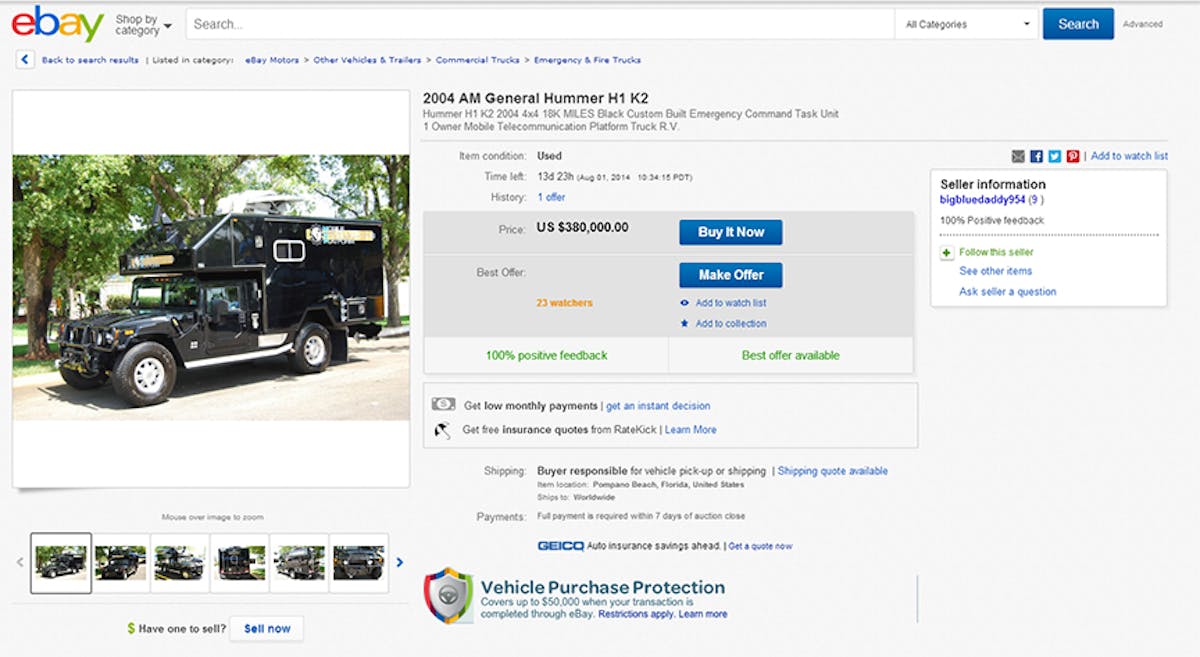
Task: Open the Ask seller a question link
Action: (x=1007, y=292)
